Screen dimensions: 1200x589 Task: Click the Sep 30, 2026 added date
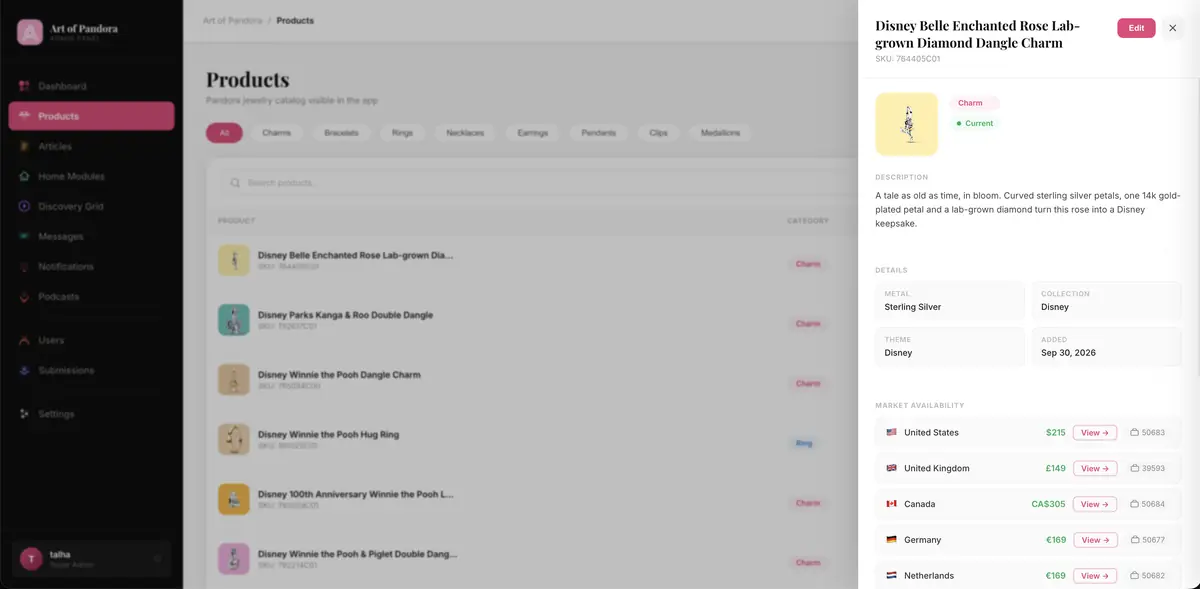[1069, 353]
